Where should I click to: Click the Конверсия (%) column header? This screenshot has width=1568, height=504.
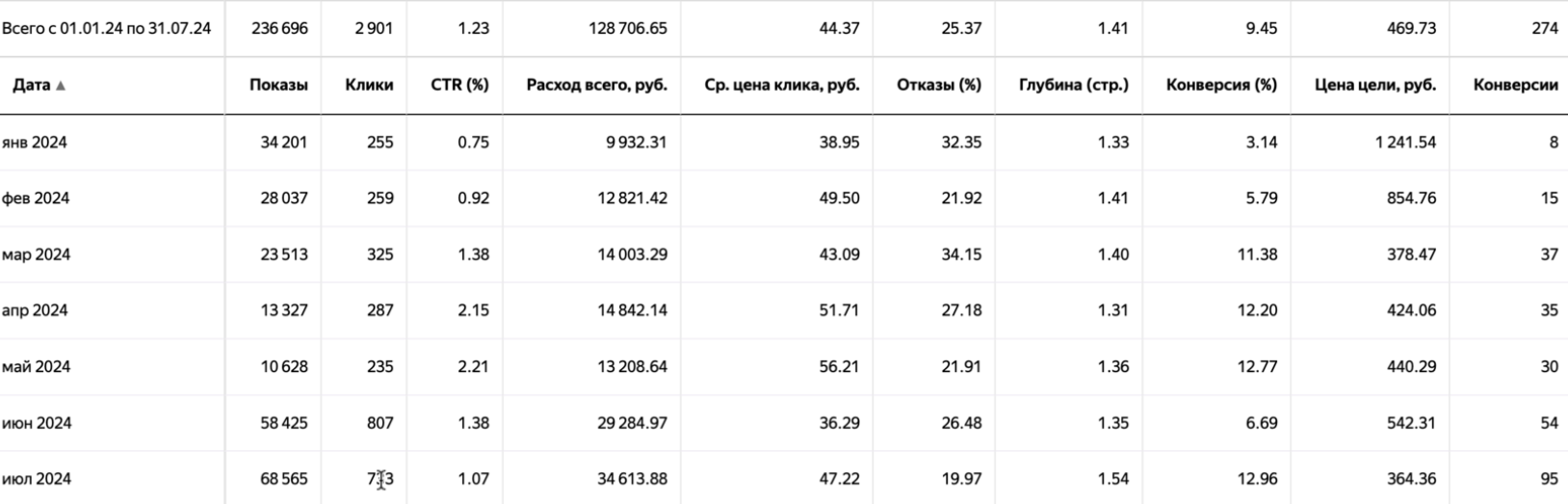coord(1221,85)
